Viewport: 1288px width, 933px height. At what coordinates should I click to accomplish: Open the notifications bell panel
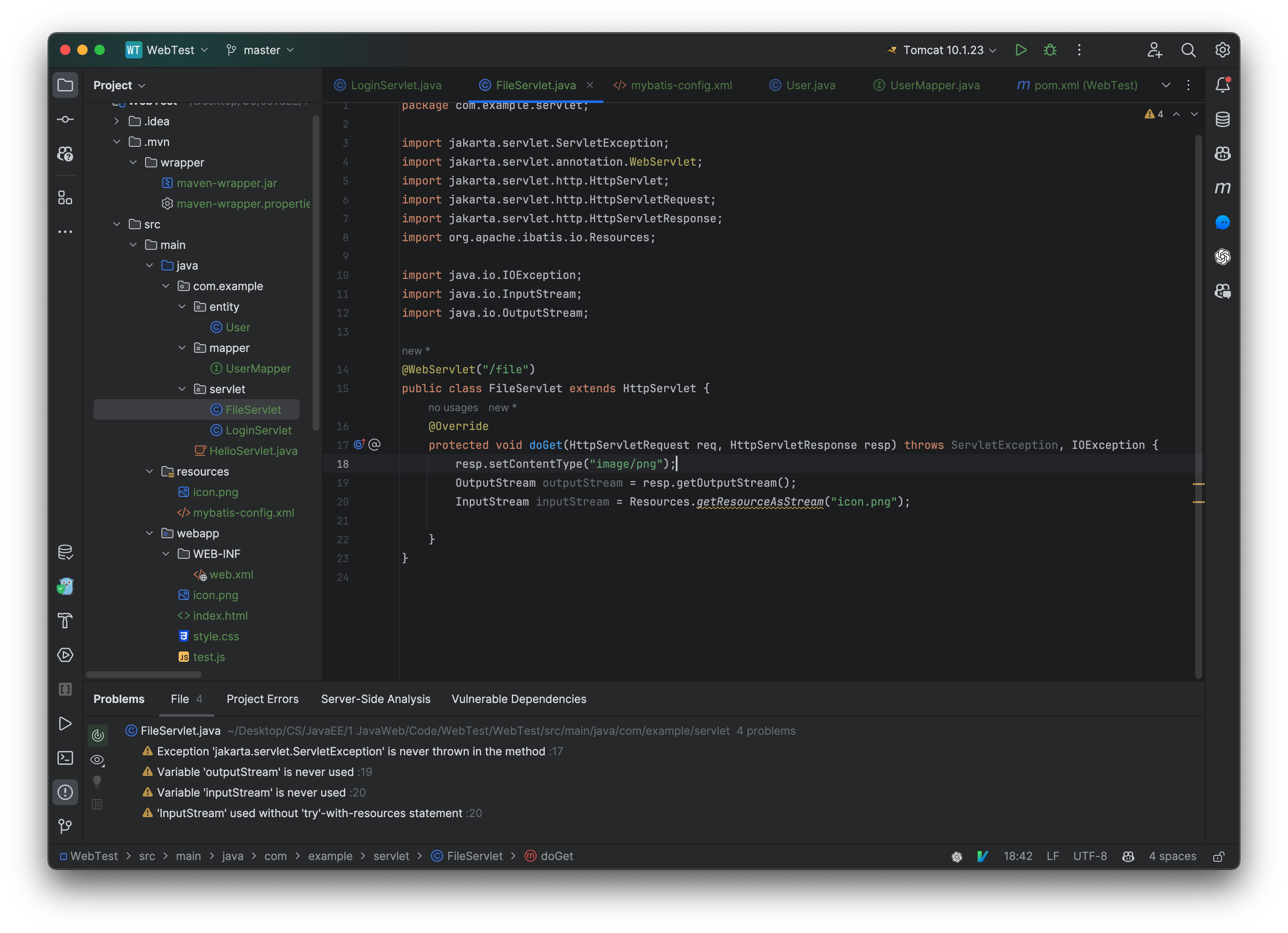pyautogui.click(x=1223, y=84)
